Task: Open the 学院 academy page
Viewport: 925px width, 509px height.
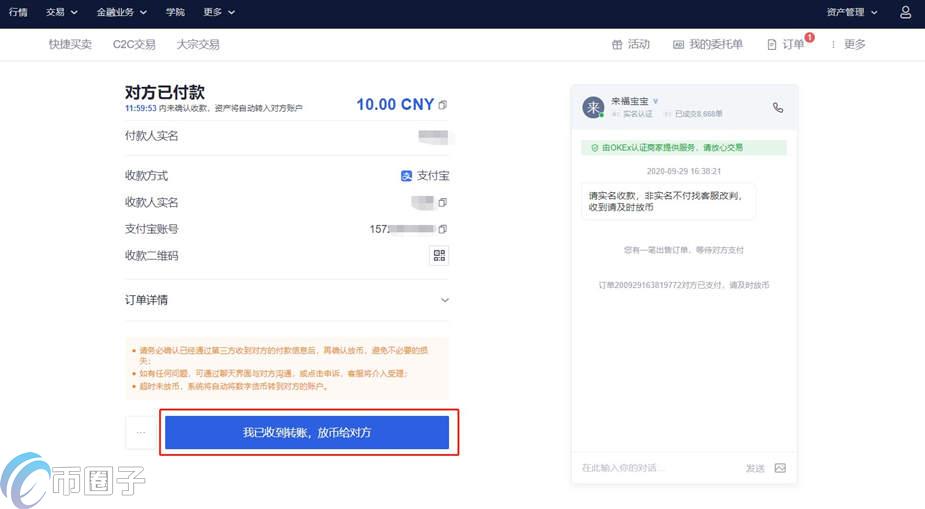Action: (x=175, y=12)
